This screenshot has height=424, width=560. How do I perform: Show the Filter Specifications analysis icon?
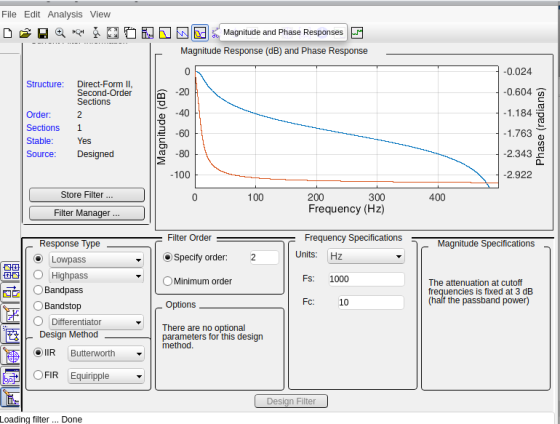coord(148,33)
